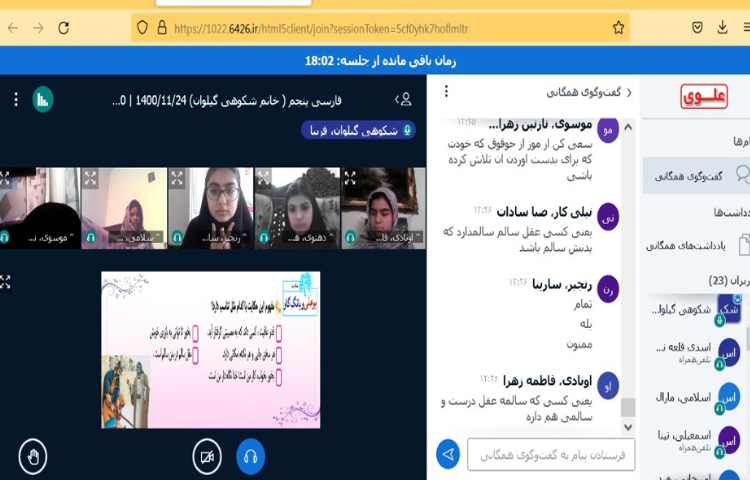
Task: Expand the دهنوی webcam to fullscreen
Action: click(264, 178)
